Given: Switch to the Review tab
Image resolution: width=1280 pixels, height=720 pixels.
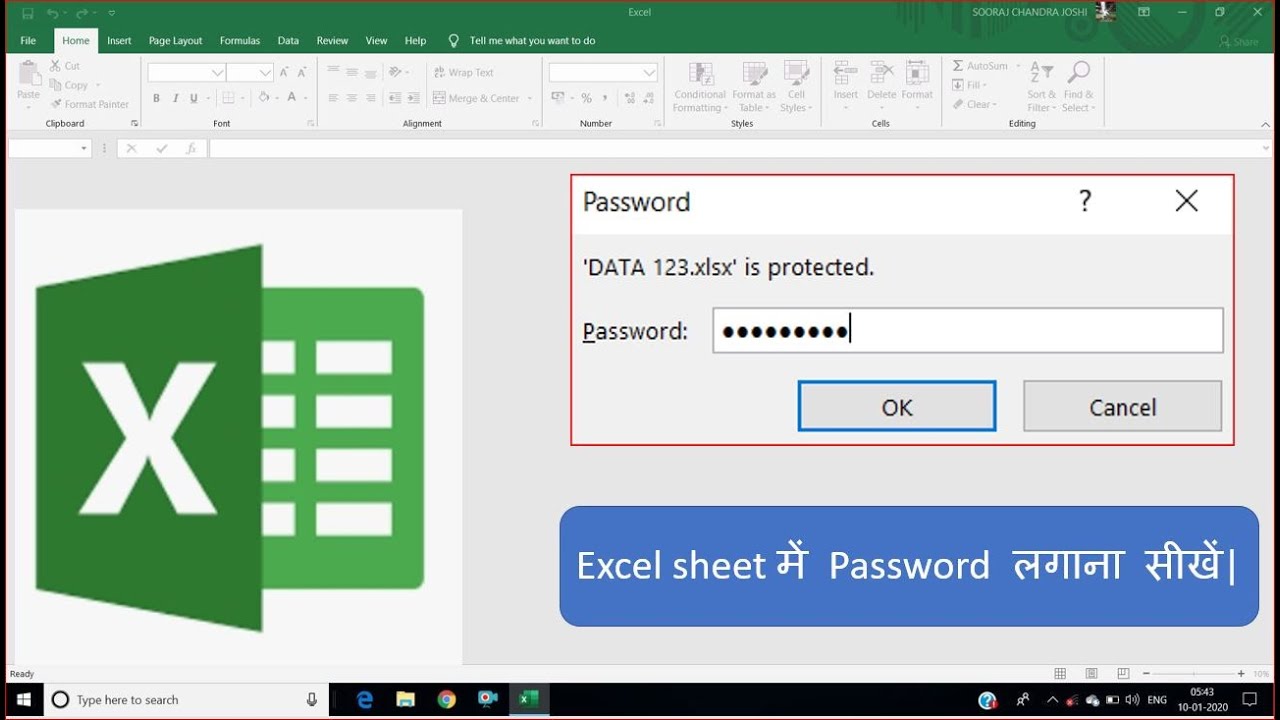Looking at the screenshot, I should pos(332,41).
